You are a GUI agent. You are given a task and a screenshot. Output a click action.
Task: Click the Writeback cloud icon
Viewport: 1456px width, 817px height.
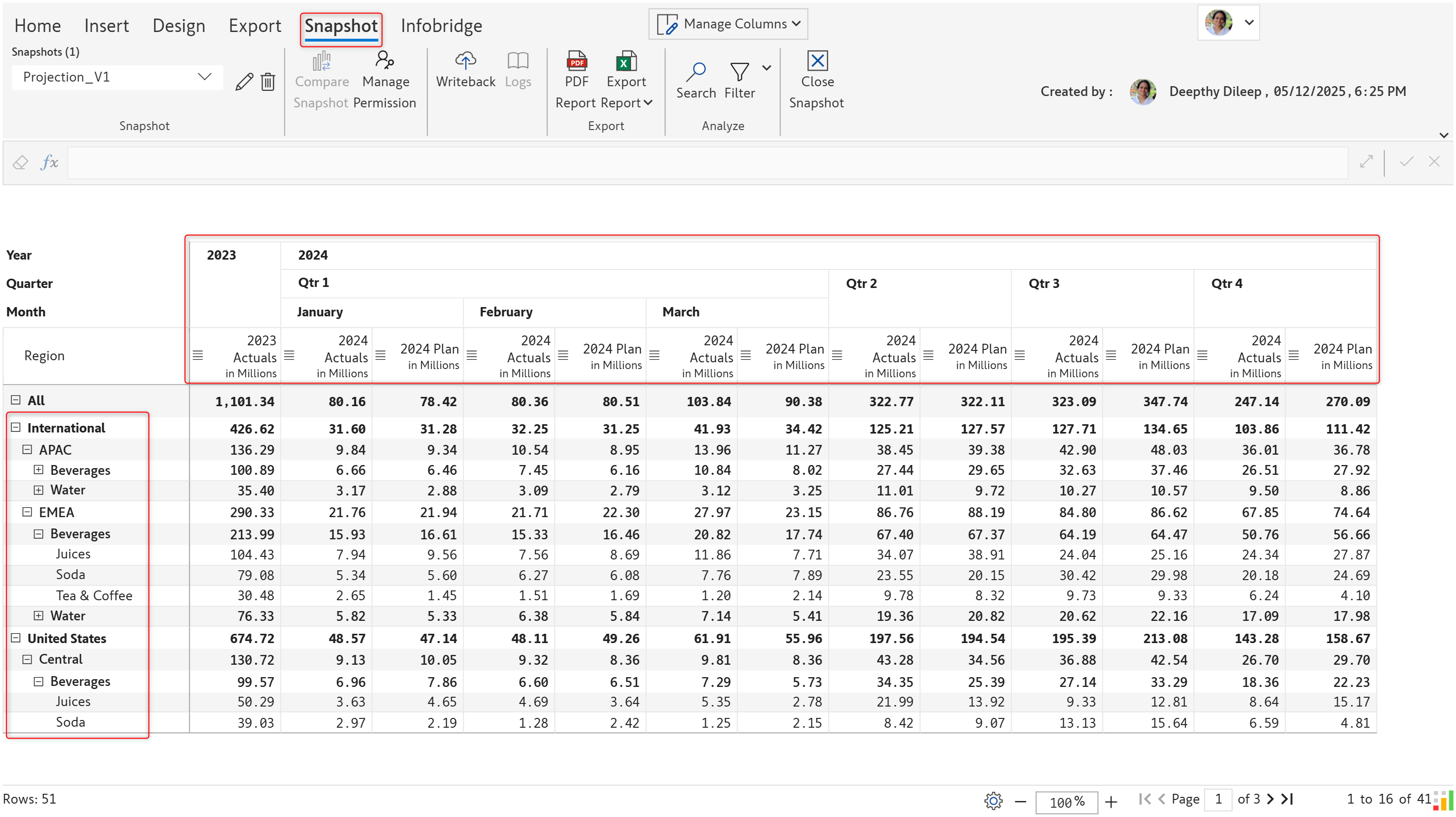coord(465,60)
